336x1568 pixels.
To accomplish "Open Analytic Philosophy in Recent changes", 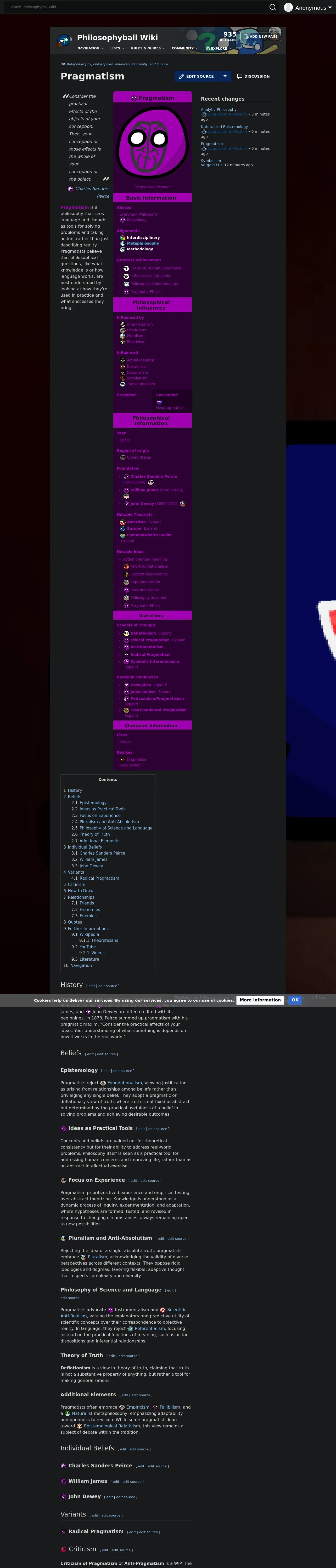I will pos(218,109).
